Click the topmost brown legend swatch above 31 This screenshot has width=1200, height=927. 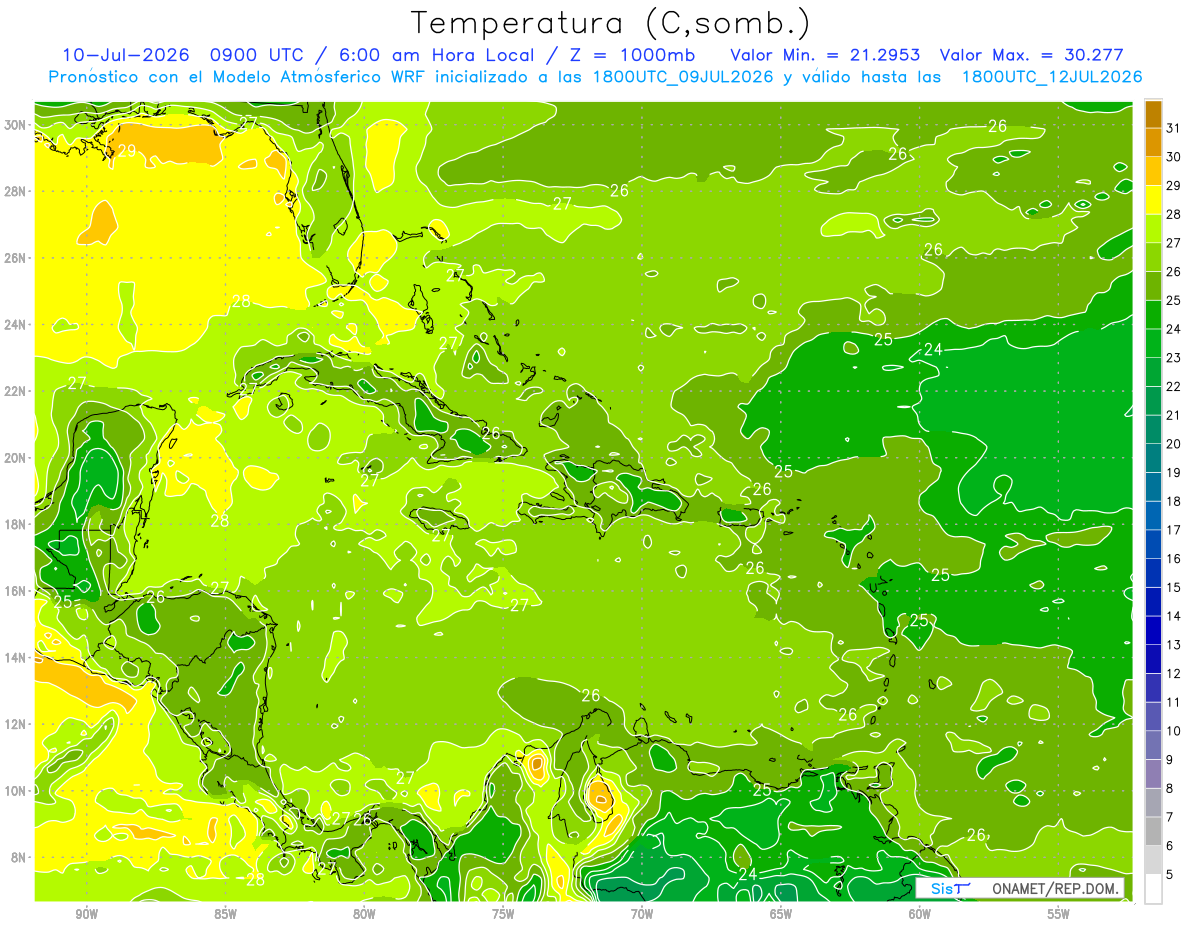1153,114
